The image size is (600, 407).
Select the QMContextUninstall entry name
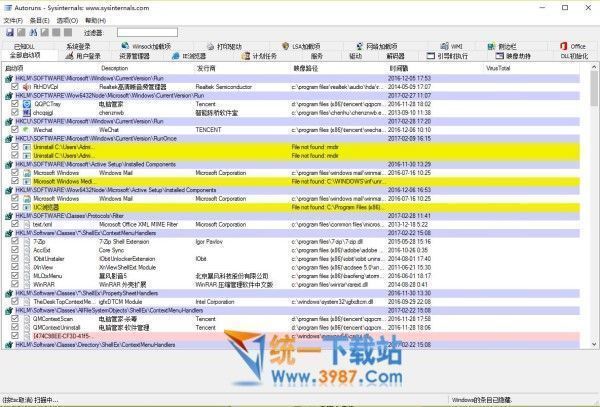tap(56, 327)
